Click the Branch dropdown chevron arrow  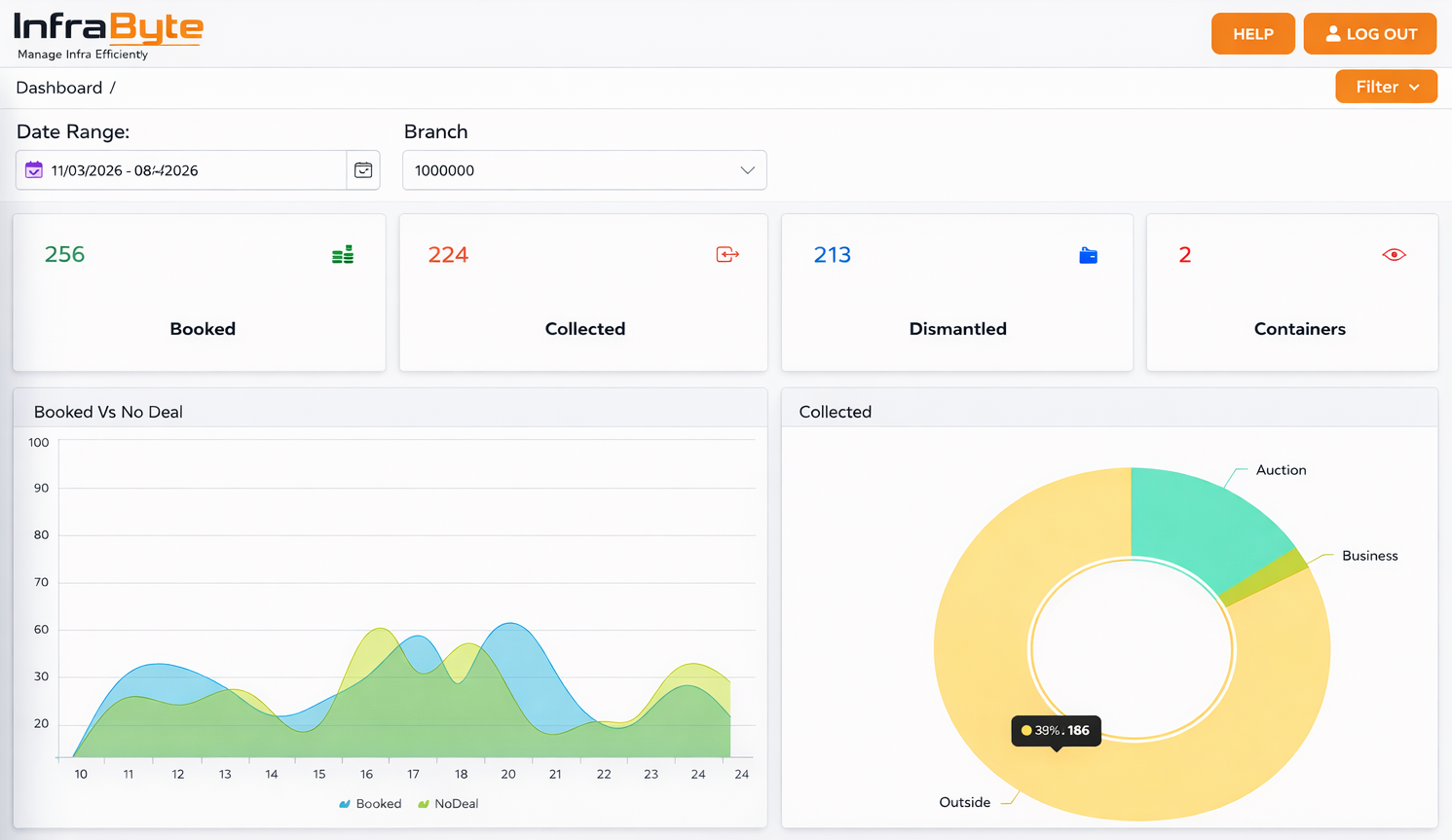coord(748,169)
